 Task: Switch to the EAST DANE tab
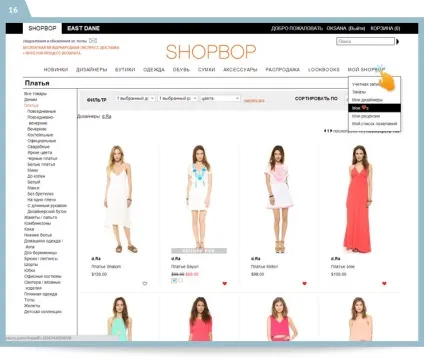83,28
